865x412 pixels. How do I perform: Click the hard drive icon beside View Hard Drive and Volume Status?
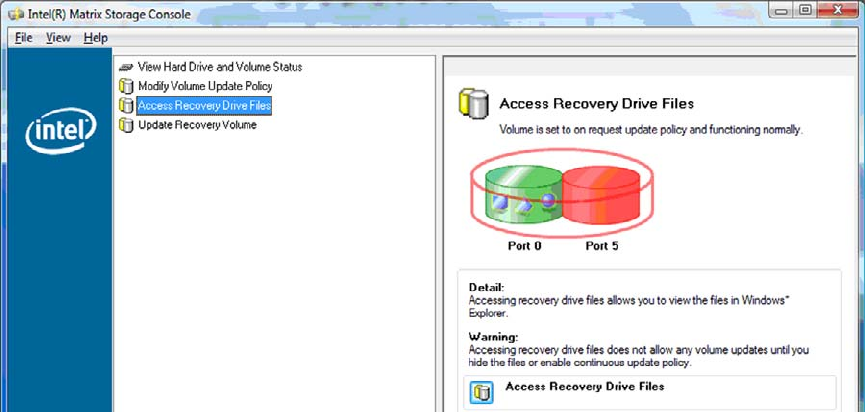(126, 67)
